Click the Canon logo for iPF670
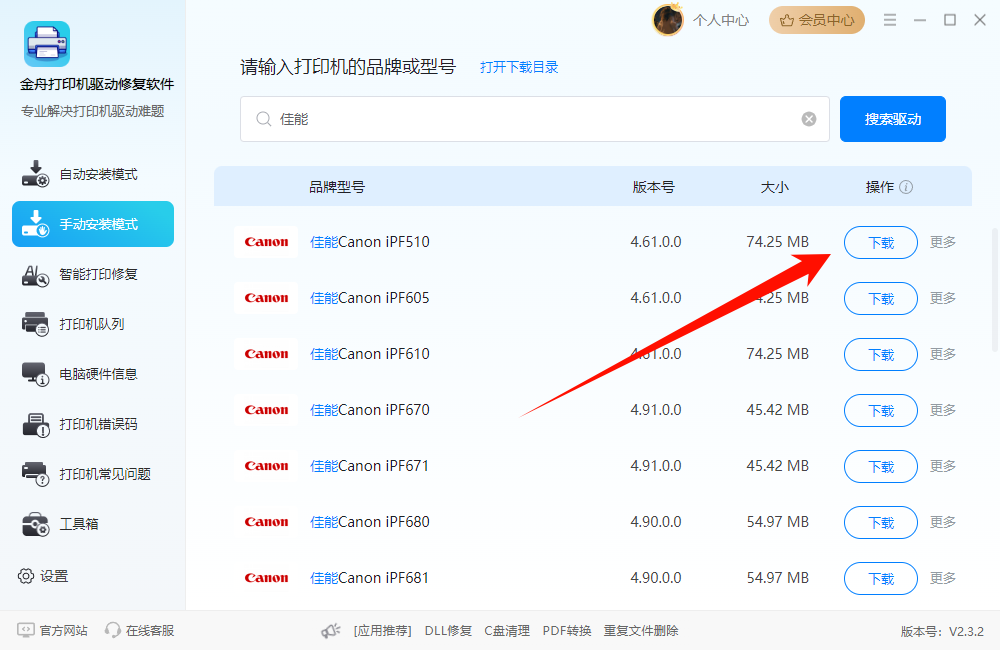Screen dimensions: 1000x650 [266, 410]
